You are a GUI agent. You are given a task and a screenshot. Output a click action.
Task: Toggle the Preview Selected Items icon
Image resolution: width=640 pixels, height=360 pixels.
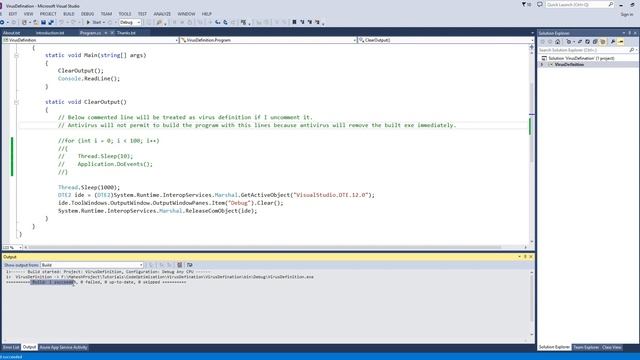click(x=620, y=42)
